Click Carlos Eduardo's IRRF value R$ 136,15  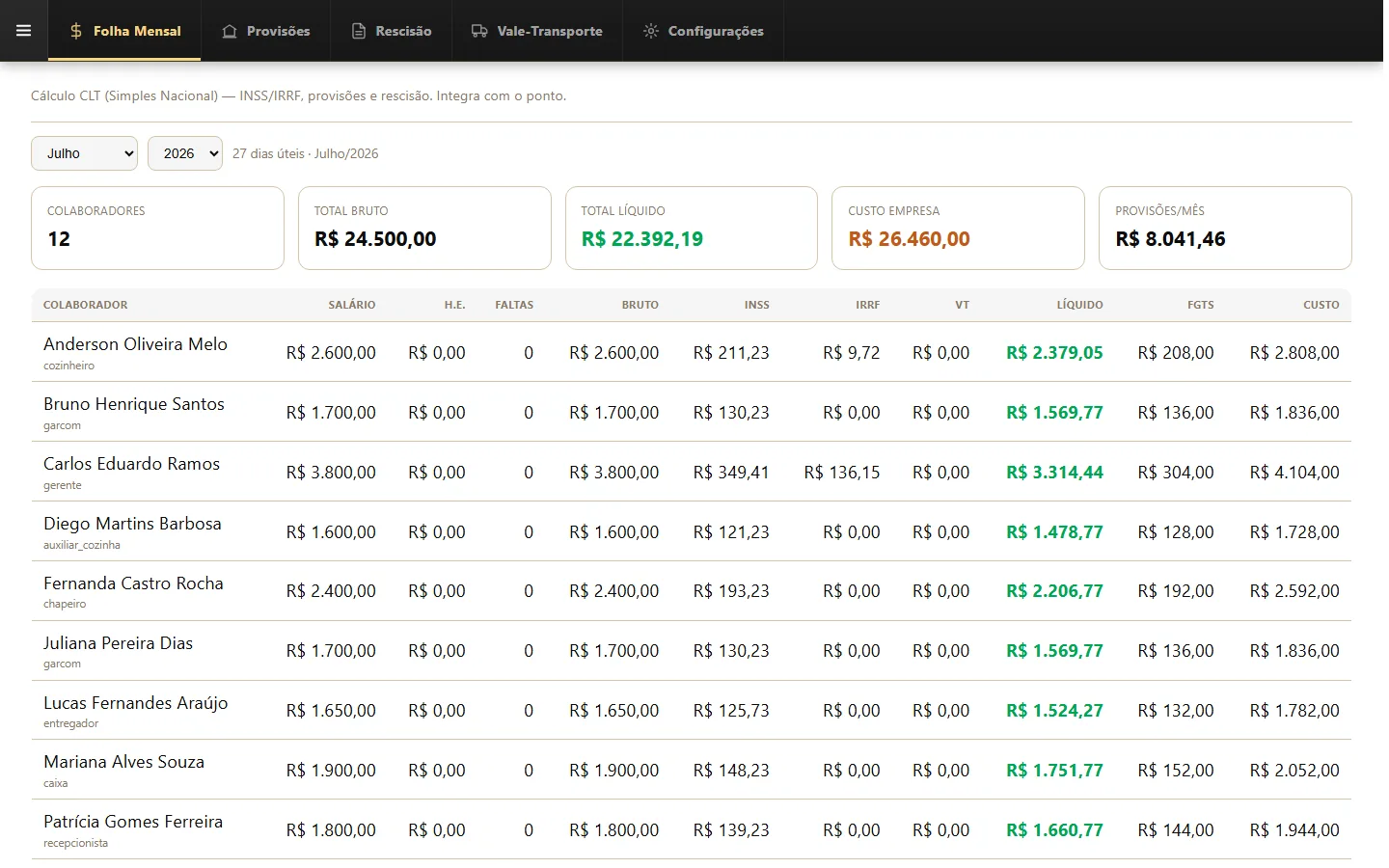pyautogui.click(x=842, y=473)
